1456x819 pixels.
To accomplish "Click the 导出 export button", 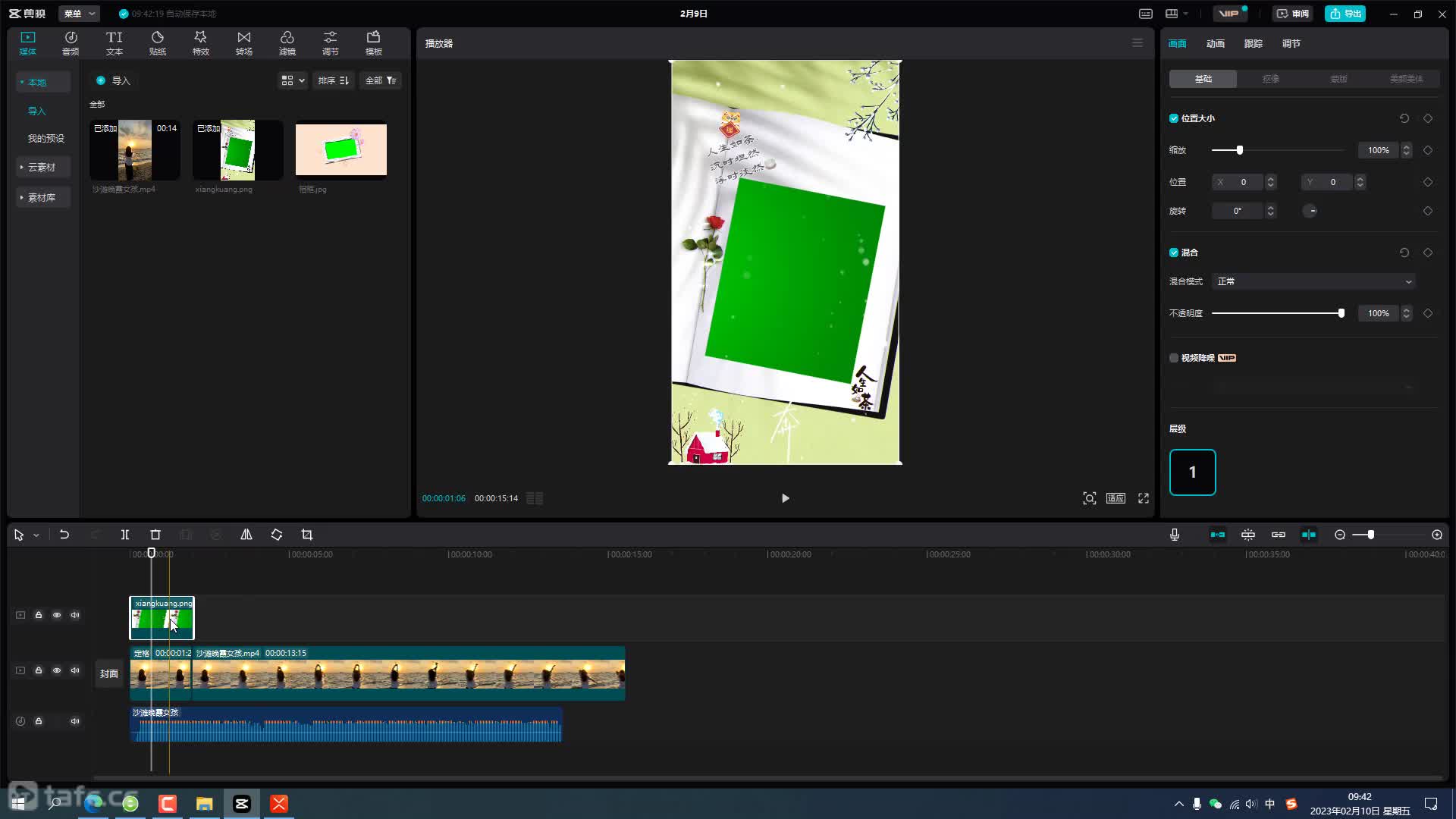I will pos(1345,14).
